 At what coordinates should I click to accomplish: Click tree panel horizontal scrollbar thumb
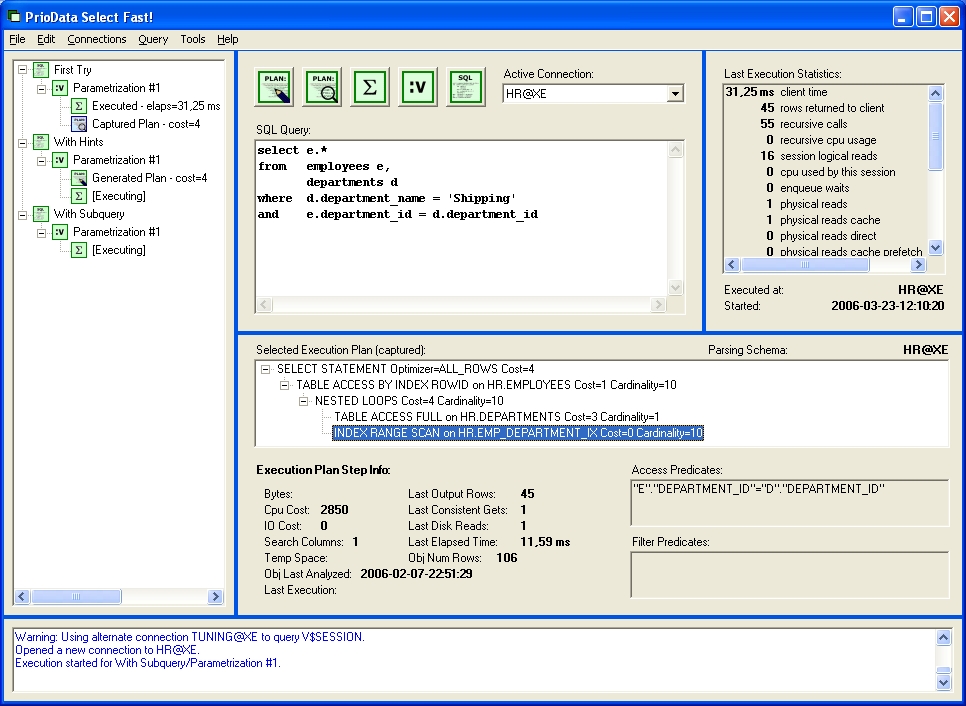[x=76, y=596]
